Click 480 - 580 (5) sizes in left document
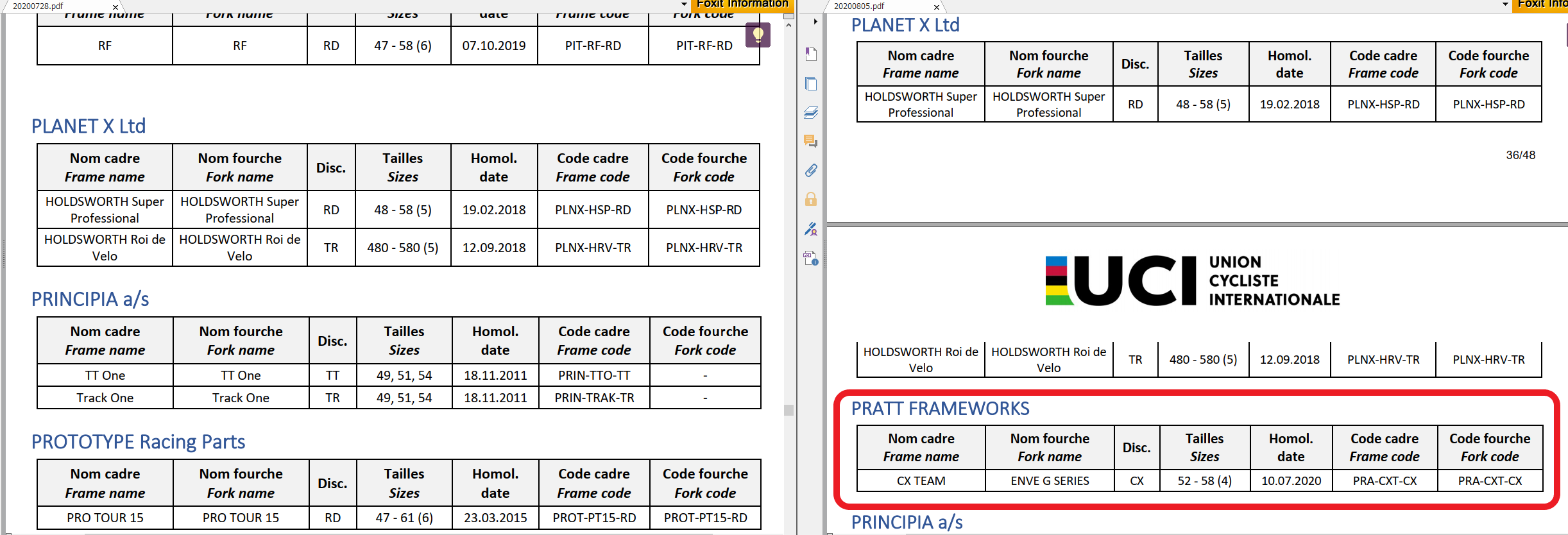 [x=403, y=248]
